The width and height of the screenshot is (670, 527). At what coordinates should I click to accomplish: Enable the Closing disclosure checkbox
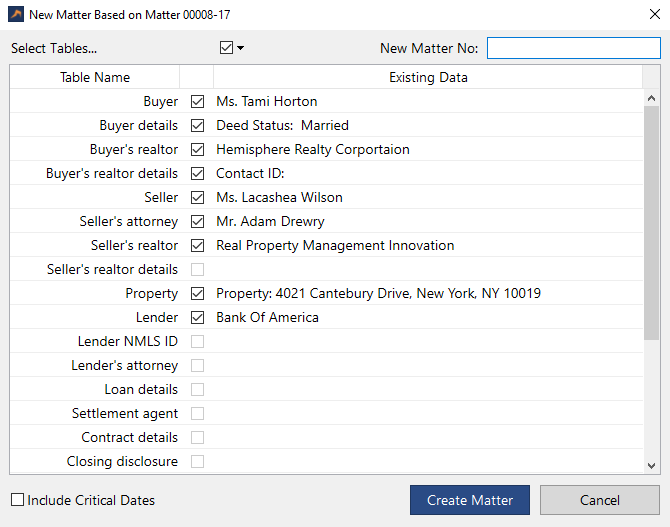[x=197, y=461]
